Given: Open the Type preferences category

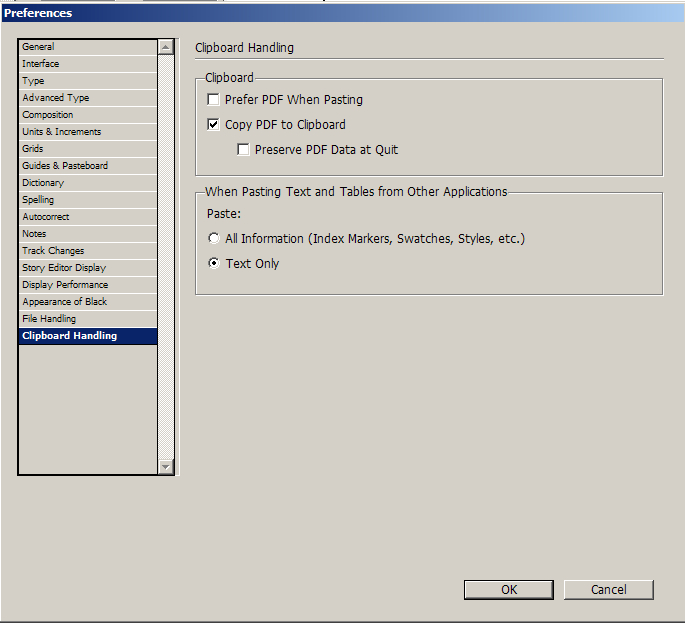Looking at the screenshot, I should [x=88, y=81].
